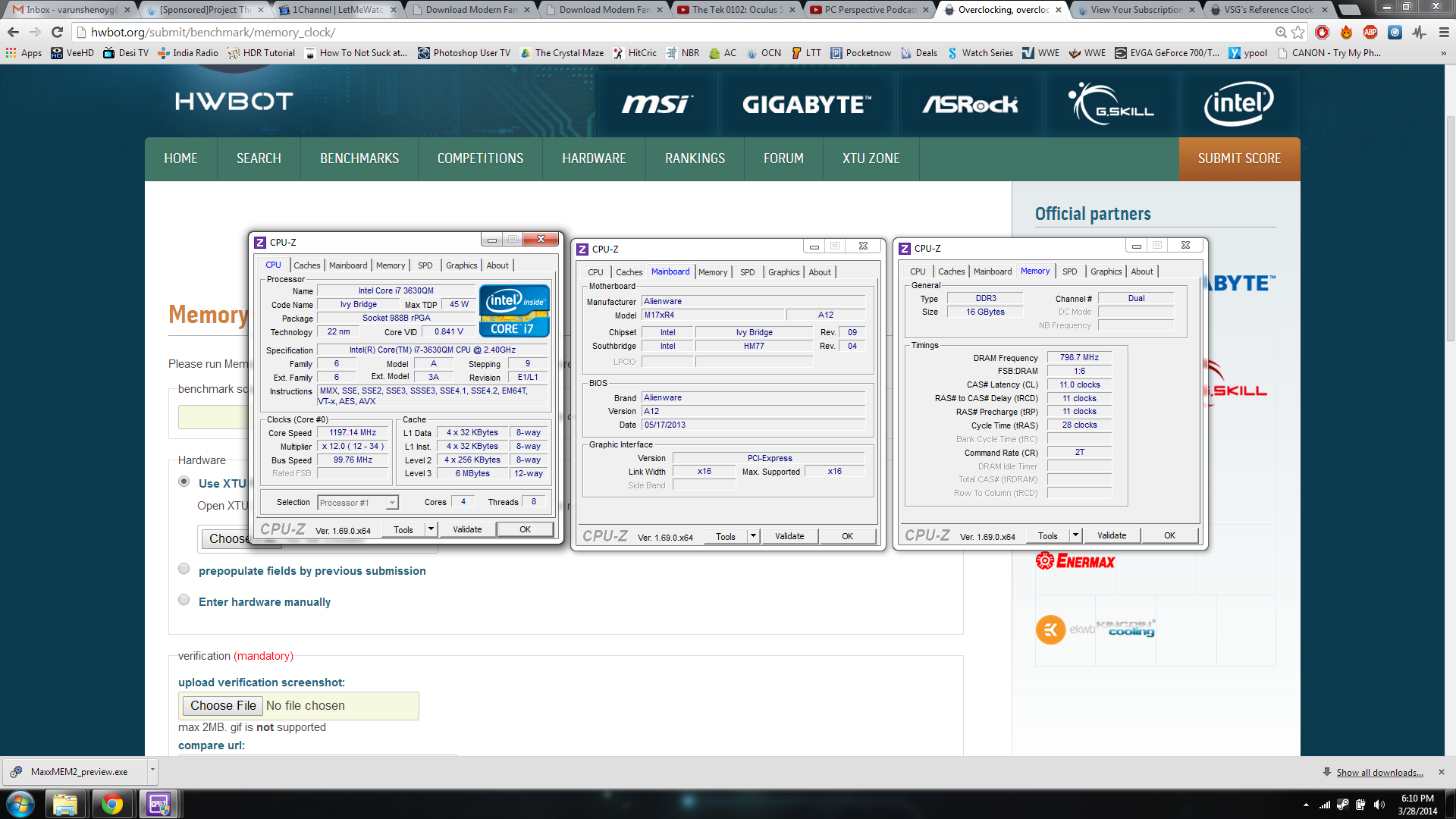Open COMPETITIONS in the HWBOT navigation
The width and height of the screenshot is (1456, 819).
[480, 158]
